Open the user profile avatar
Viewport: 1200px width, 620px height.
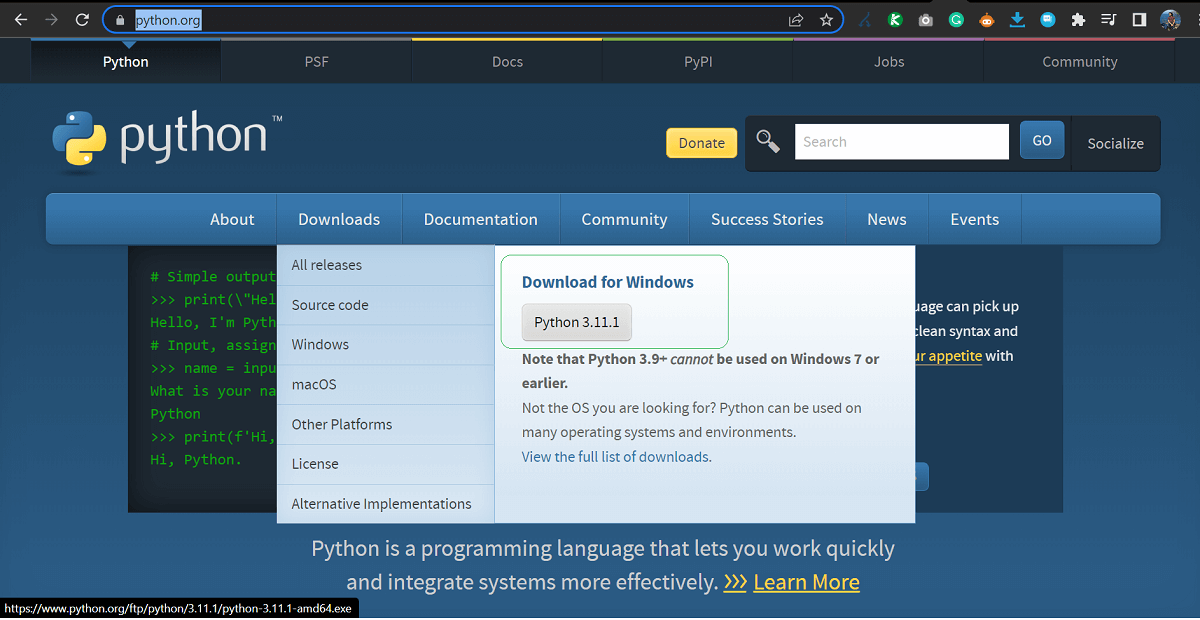1171,20
